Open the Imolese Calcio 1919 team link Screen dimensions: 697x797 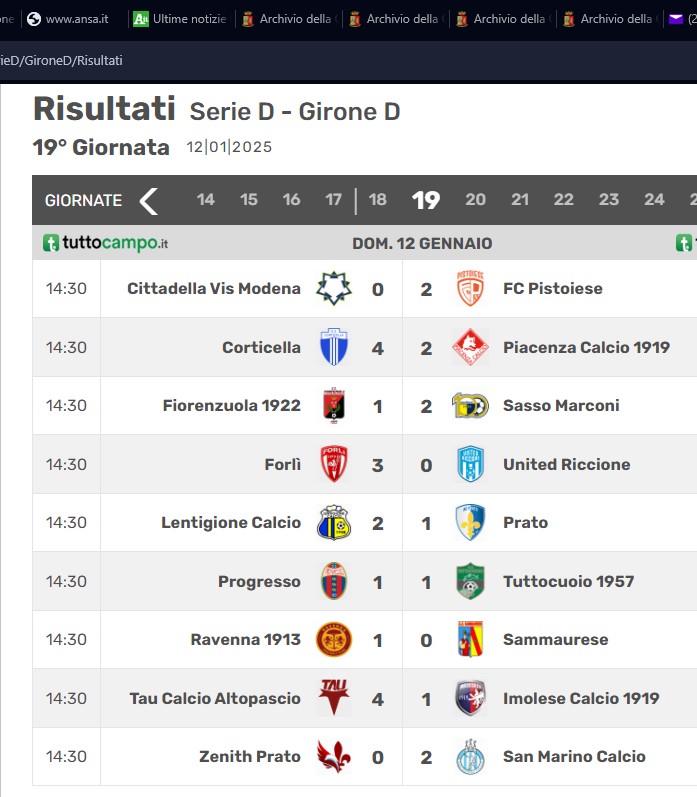581,698
